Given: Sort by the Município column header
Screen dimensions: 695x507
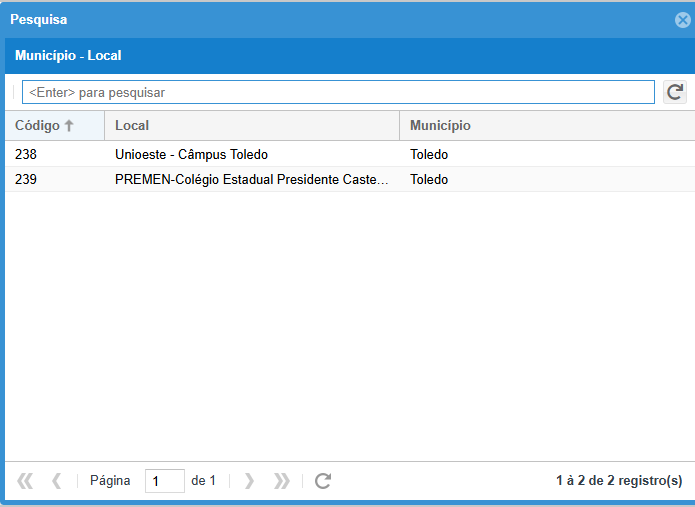Looking at the screenshot, I should [440, 126].
